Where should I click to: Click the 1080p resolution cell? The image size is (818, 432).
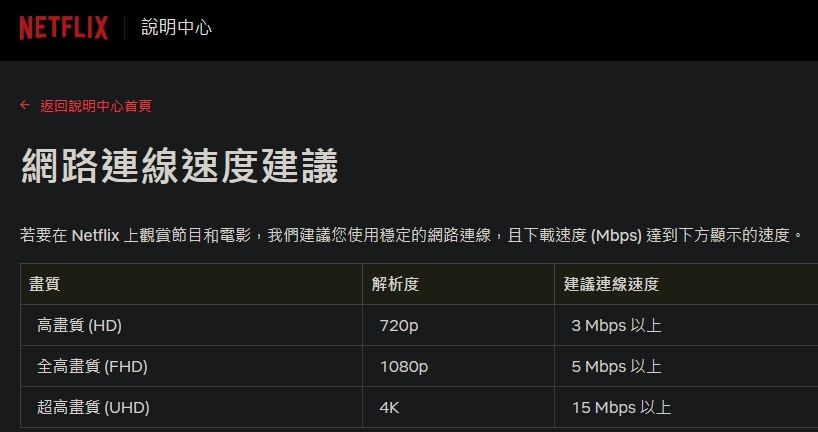click(x=459, y=366)
